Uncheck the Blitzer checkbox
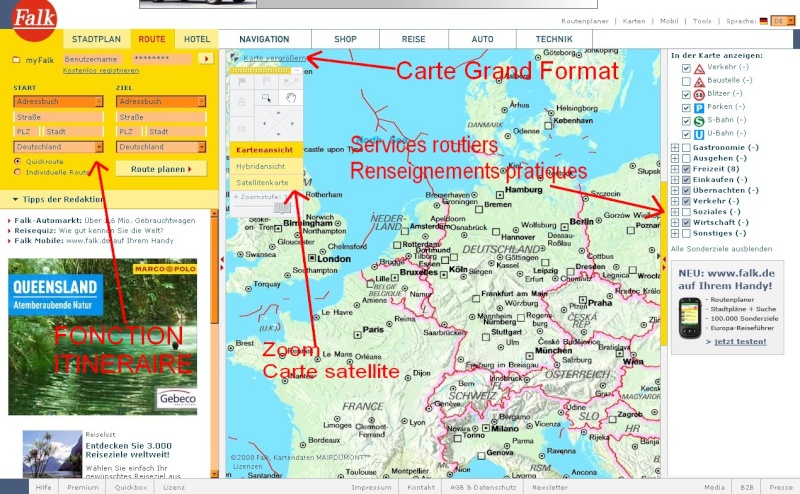This screenshot has height=494, width=800. (686, 94)
